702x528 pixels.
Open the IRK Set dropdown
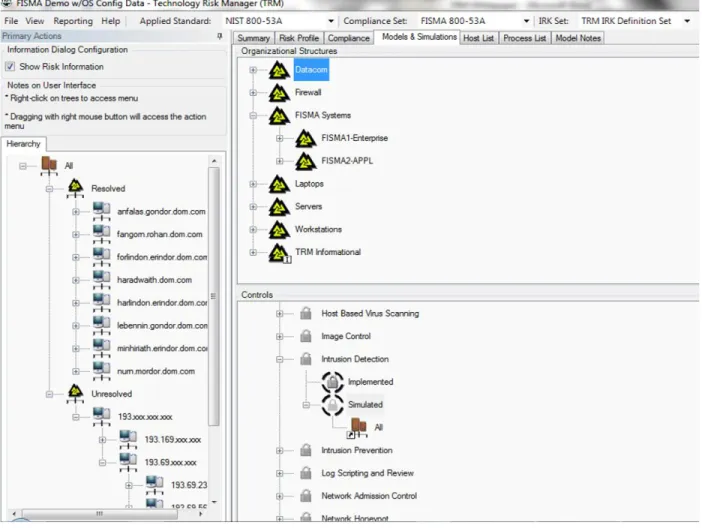click(687, 21)
